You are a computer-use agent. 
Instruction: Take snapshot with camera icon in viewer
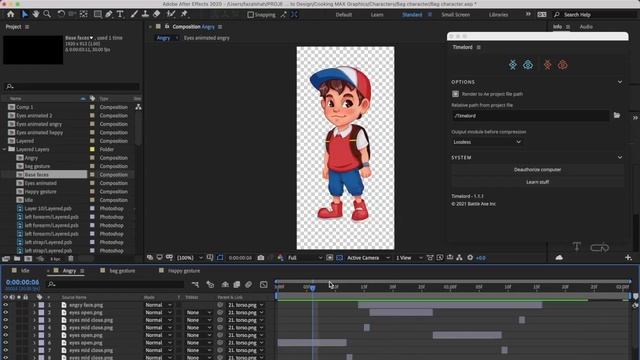pyautogui.click(x=261, y=258)
